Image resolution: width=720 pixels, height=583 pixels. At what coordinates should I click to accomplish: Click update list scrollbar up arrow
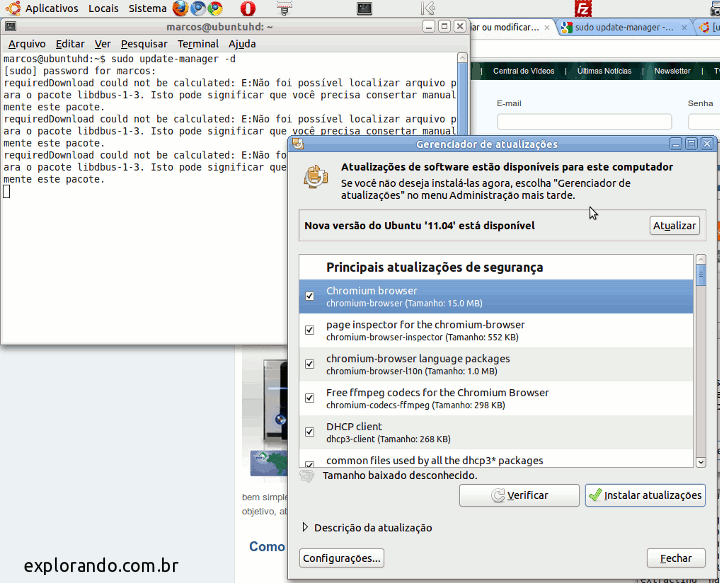click(701, 259)
